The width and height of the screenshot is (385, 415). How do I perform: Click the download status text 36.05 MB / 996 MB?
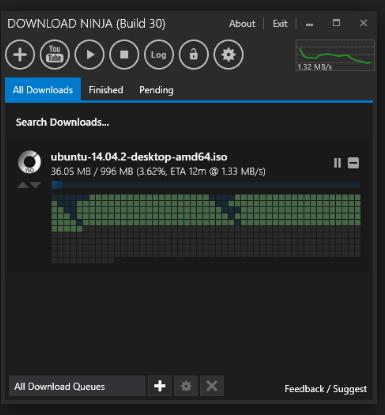[158, 171]
